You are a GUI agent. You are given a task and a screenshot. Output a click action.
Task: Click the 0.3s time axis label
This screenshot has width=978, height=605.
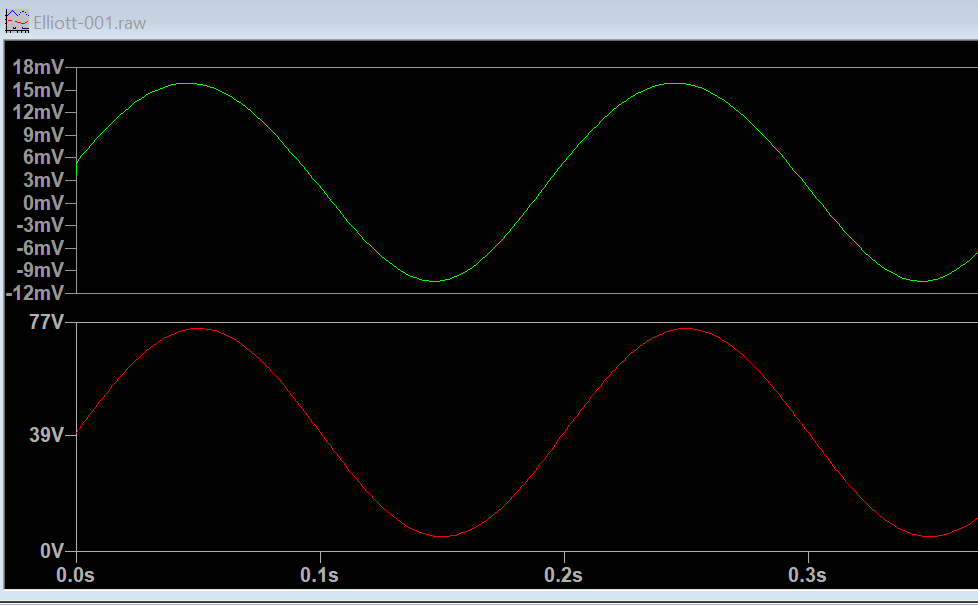click(807, 574)
